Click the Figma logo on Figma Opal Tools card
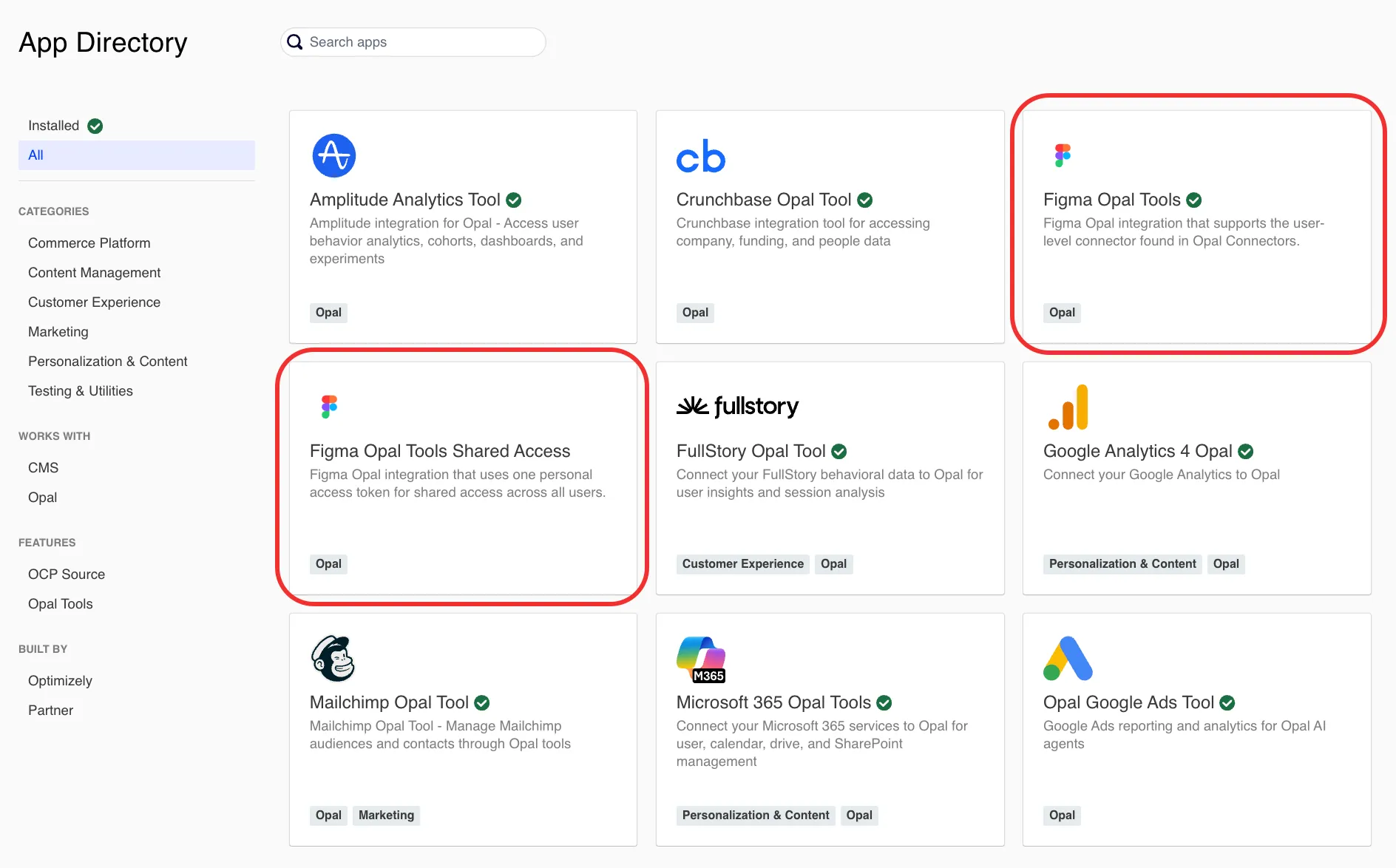 click(1063, 155)
